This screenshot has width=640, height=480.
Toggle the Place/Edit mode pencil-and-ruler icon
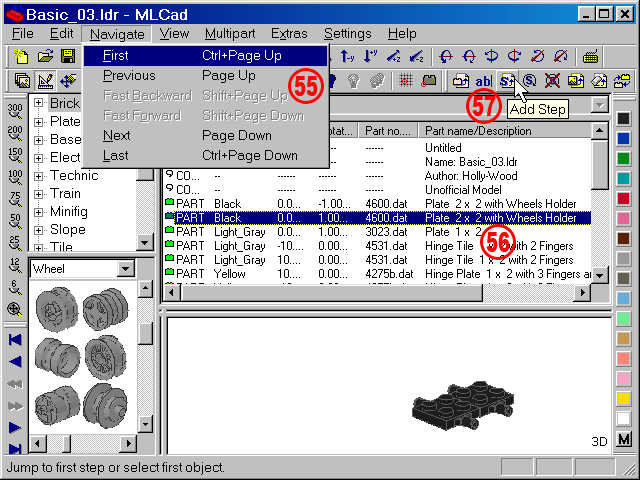click(x=46, y=81)
